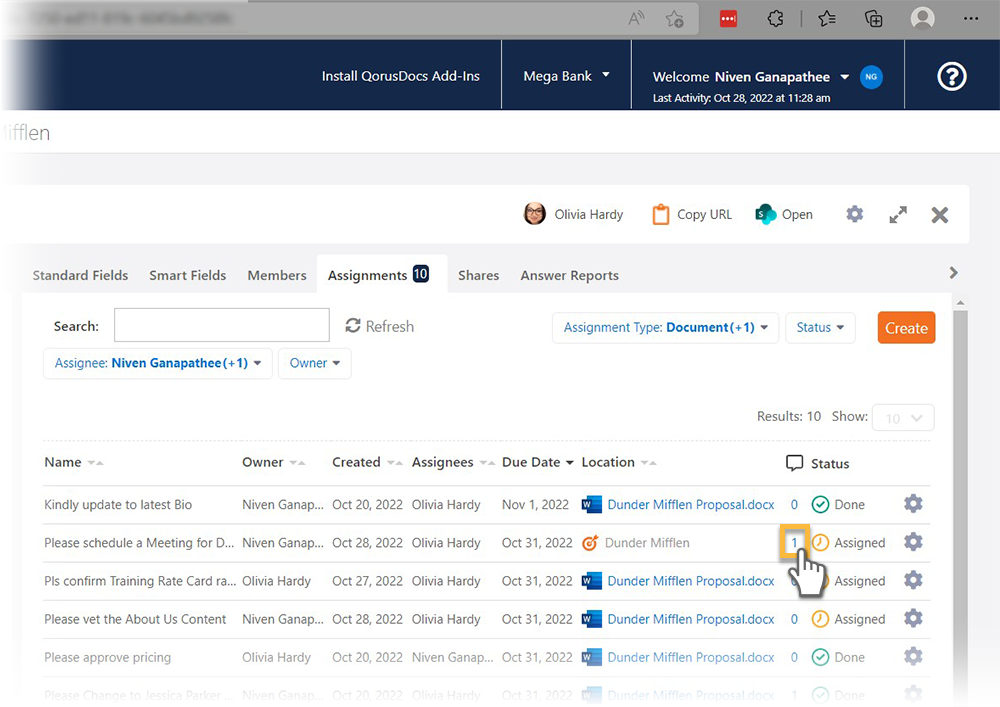Click the Copy URL clipboard icon
The image size is (1000, 707).
click(660, 214)
